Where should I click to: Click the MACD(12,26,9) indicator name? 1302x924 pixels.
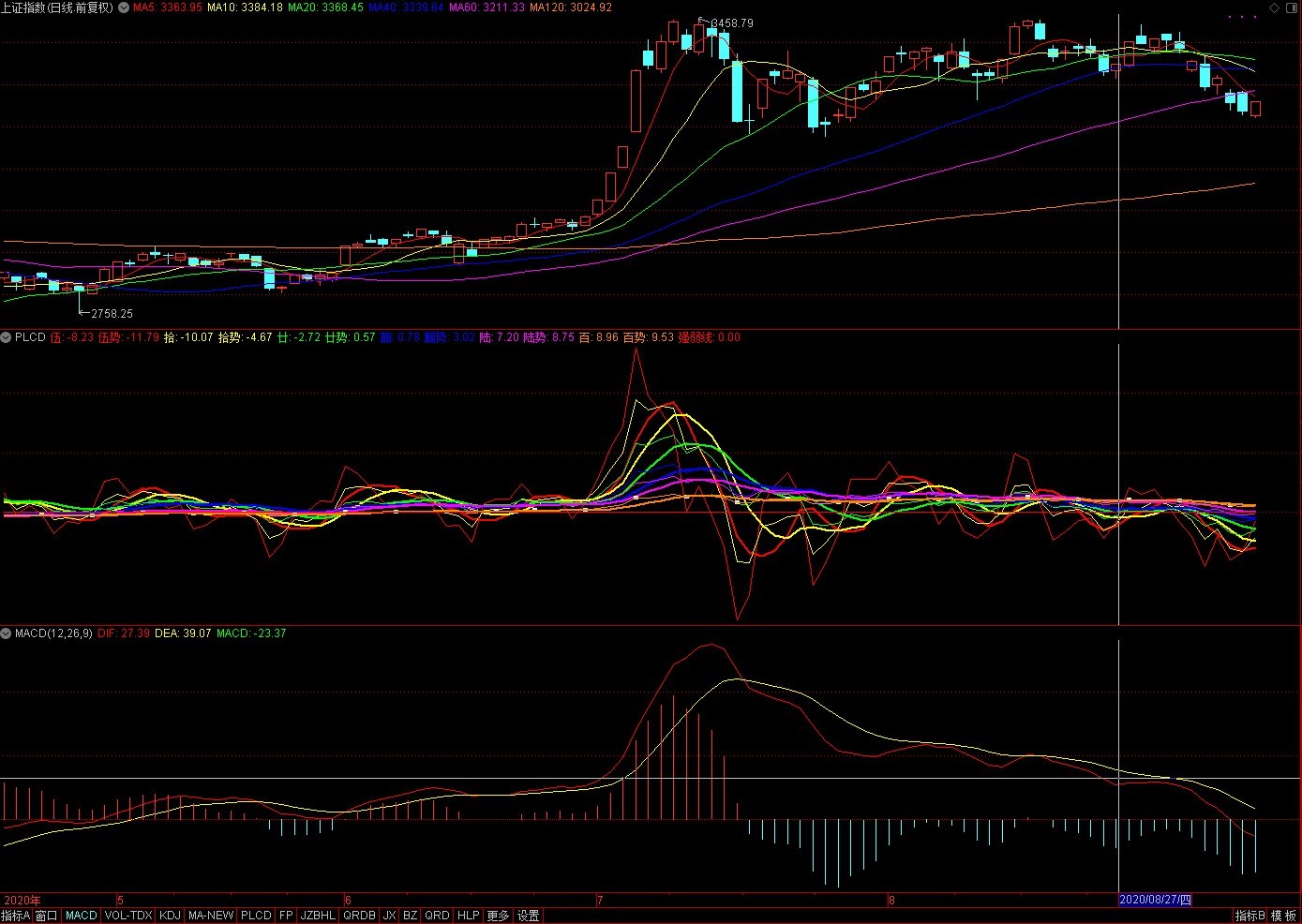53,633
